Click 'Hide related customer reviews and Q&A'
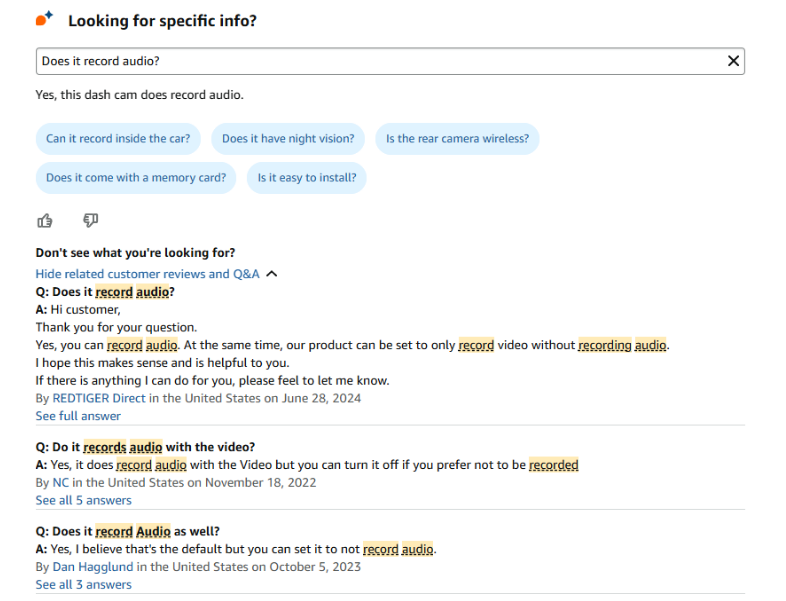 pos(147,274)
